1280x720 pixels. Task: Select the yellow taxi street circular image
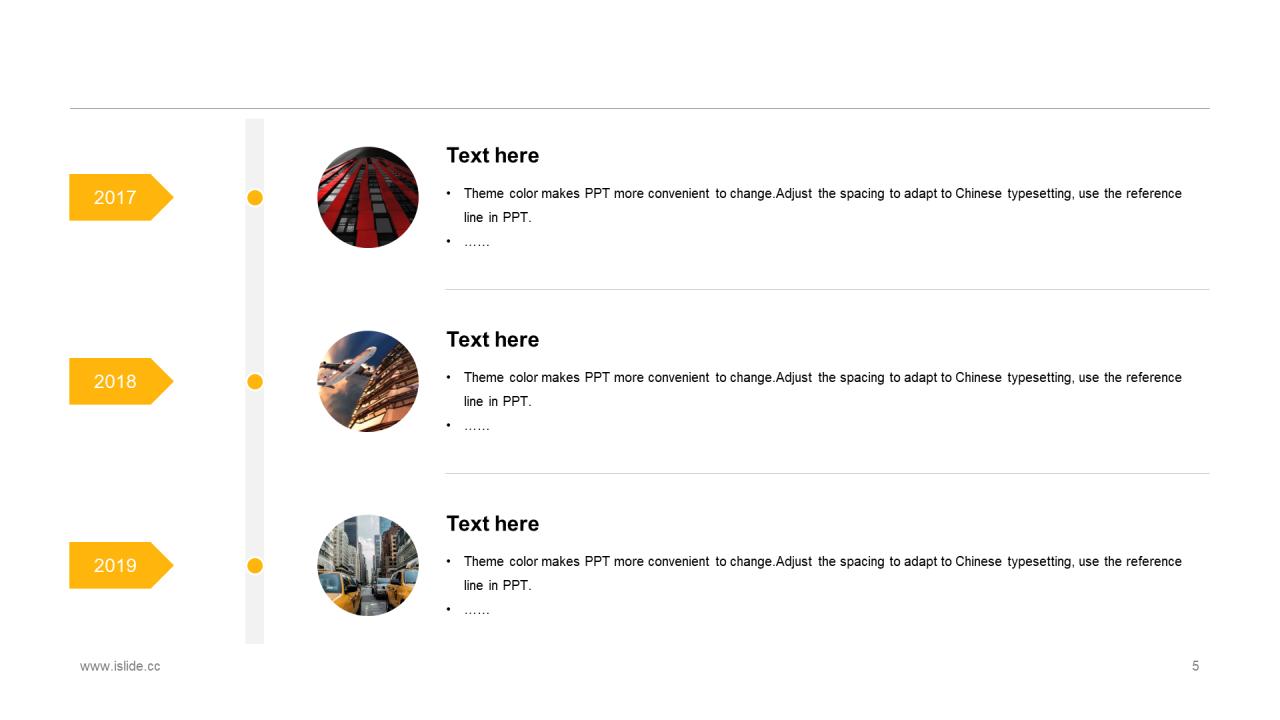pos(368,565)
